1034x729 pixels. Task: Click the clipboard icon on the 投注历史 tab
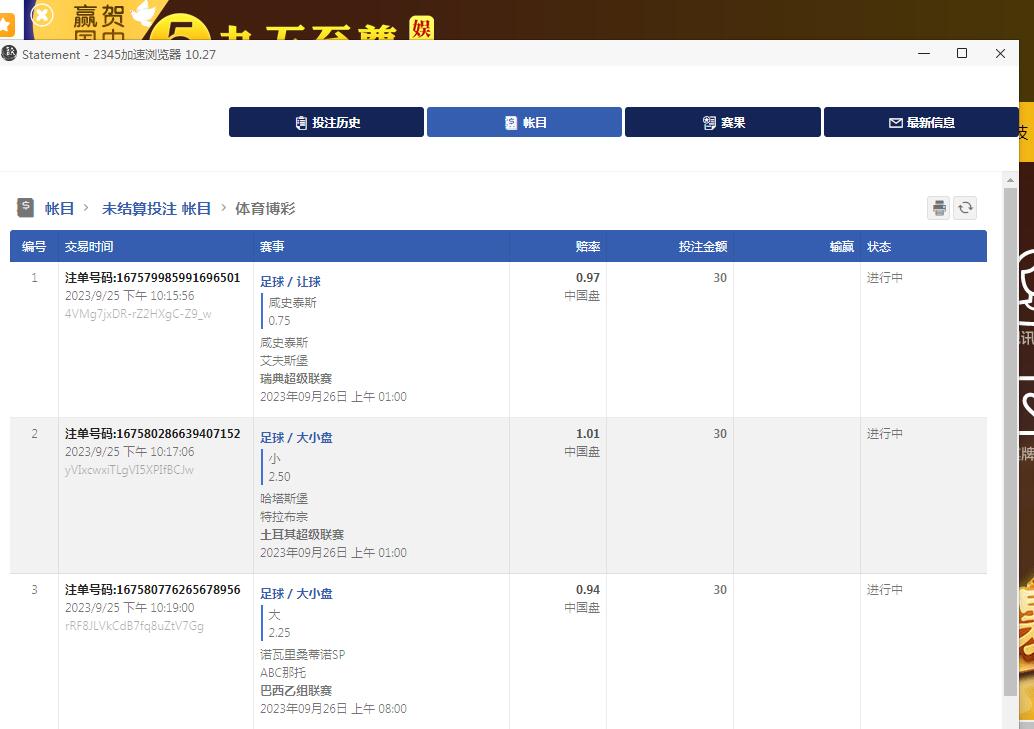pos(301,123)
